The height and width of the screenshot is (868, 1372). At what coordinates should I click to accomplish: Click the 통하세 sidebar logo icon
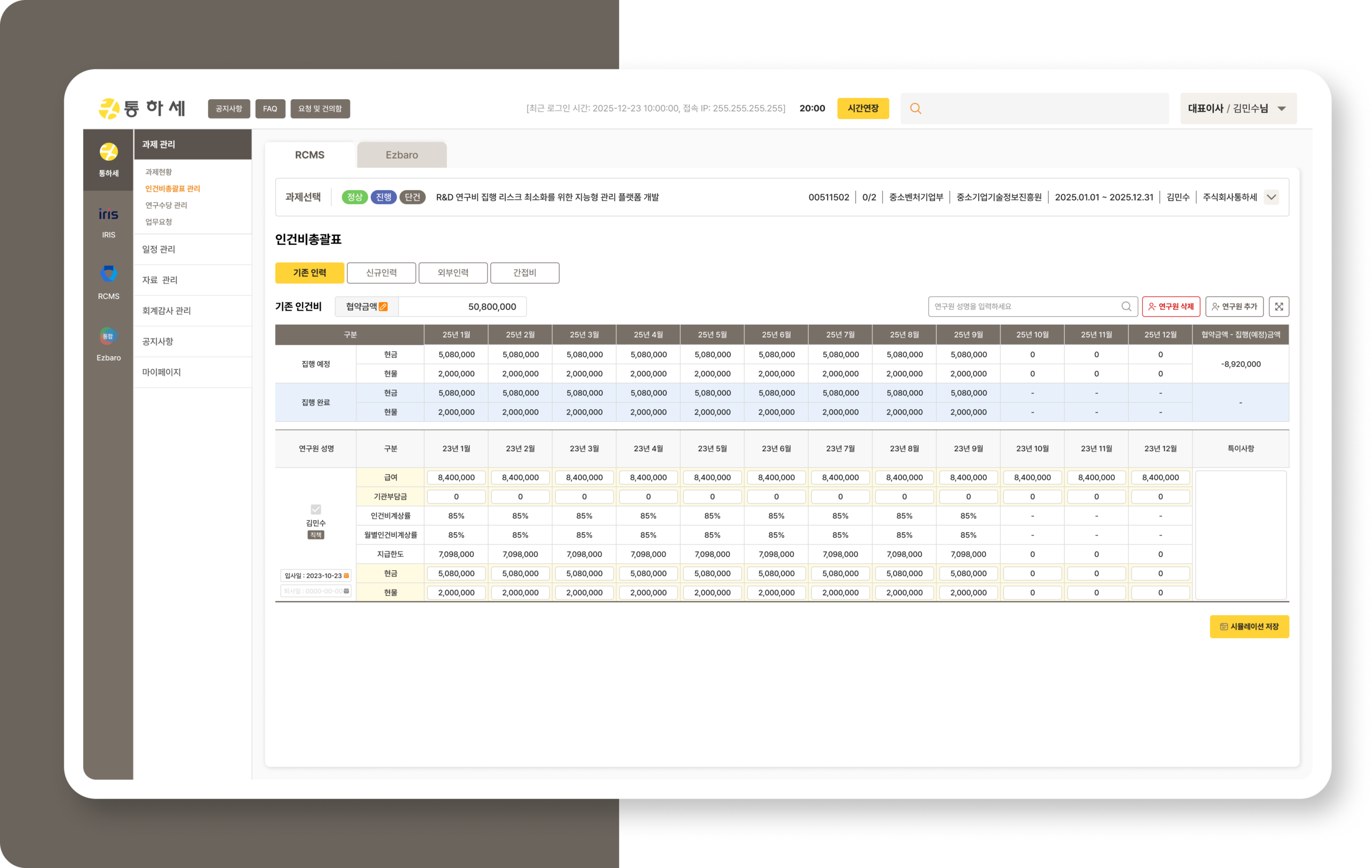[x=108, y=152]
